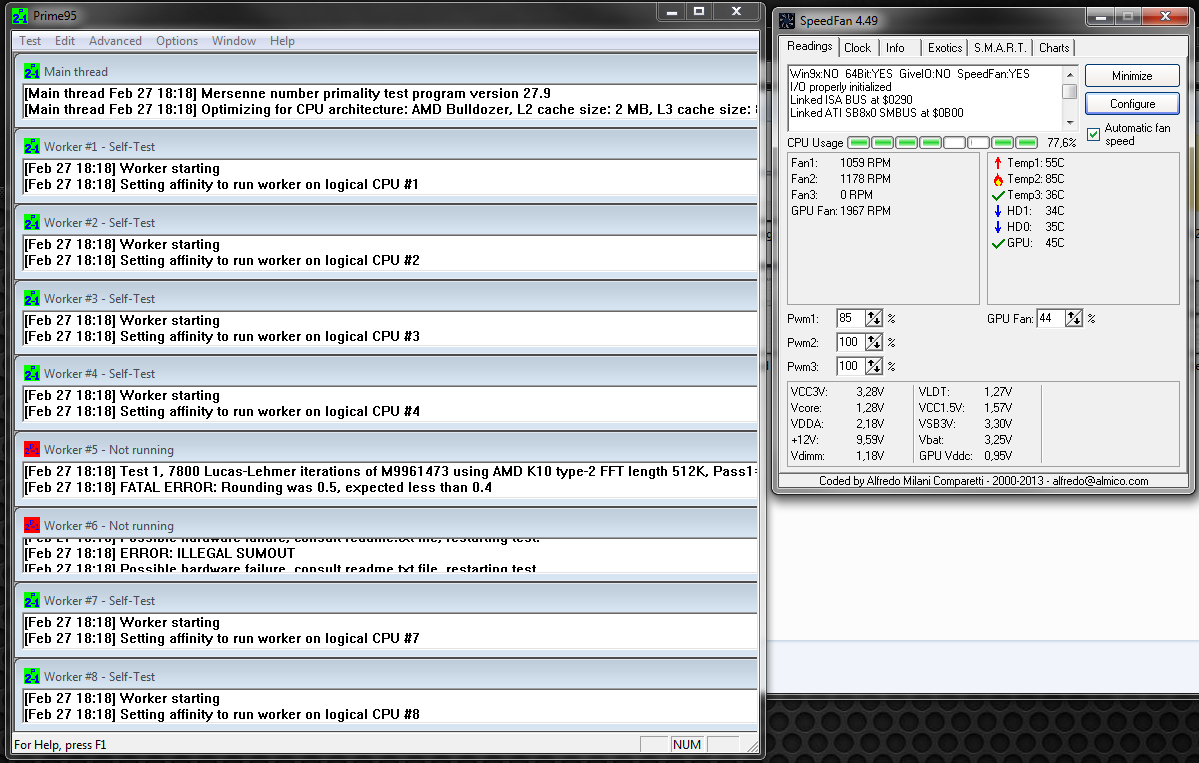Click the Worker #4 Self-Test icon
Screen dimensions: 1199x763
(31, 373)
